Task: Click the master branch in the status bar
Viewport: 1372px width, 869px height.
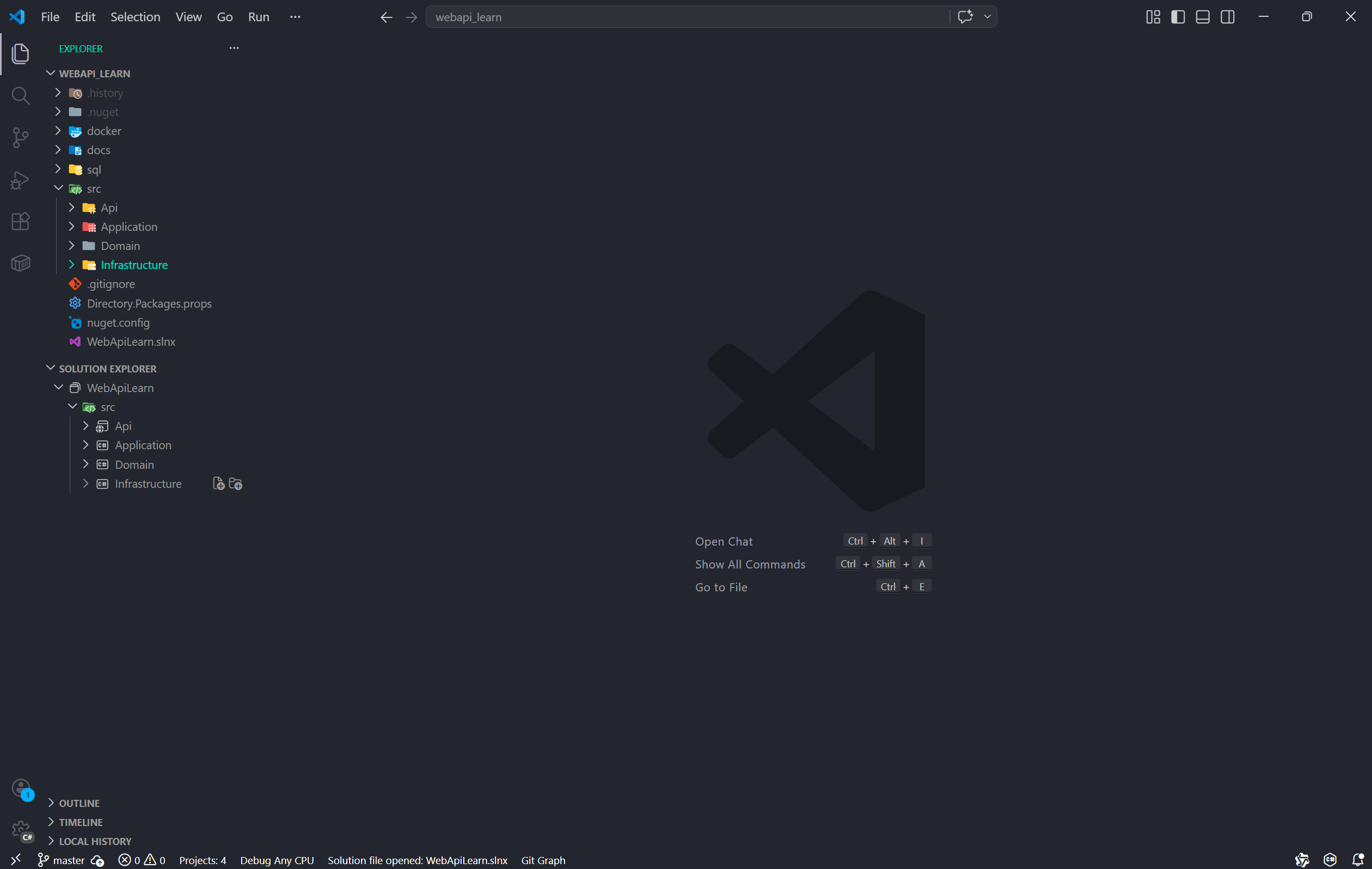Action: 62,860
